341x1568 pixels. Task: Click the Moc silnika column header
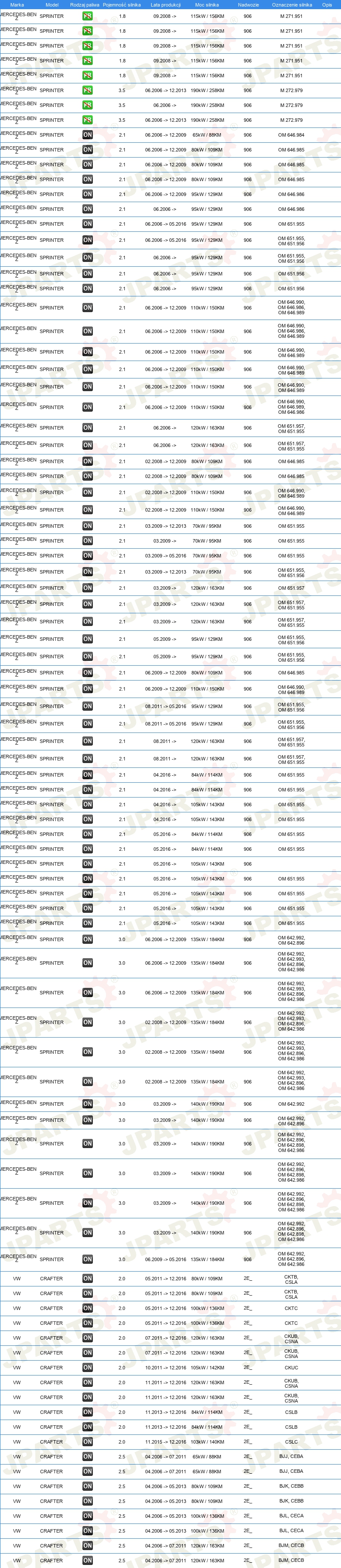click(x=207, y=5)
